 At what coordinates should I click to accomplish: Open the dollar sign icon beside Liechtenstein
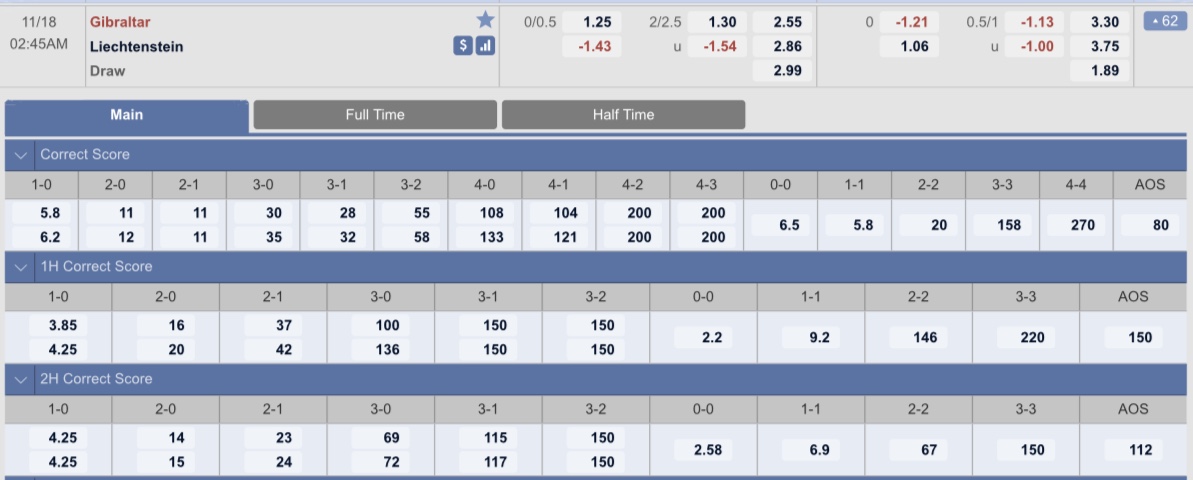click(463, 46)
